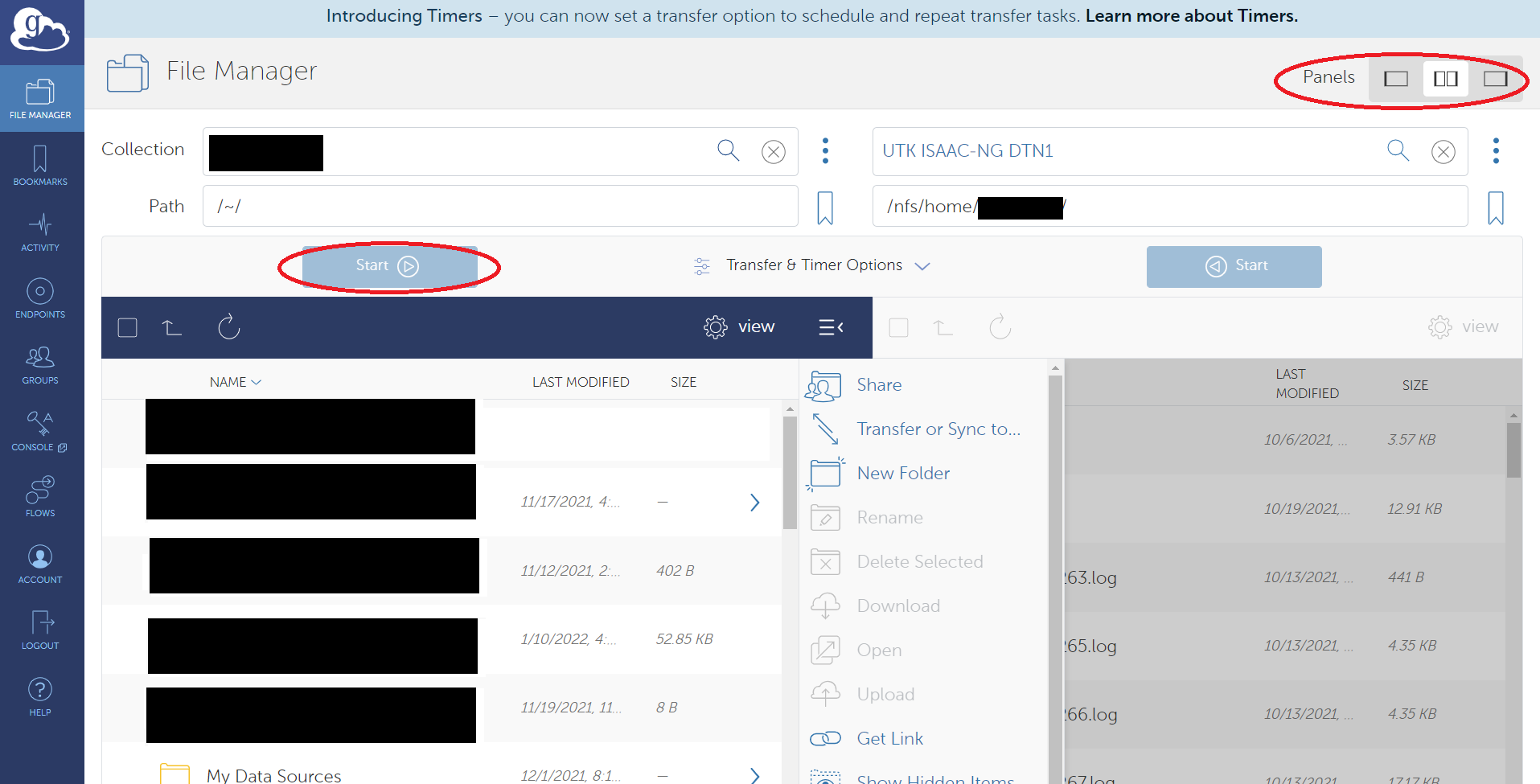Switch to dual-panel layout
The height and width of the screenshot is (784, 1540).
click(x=1444, y=78)
